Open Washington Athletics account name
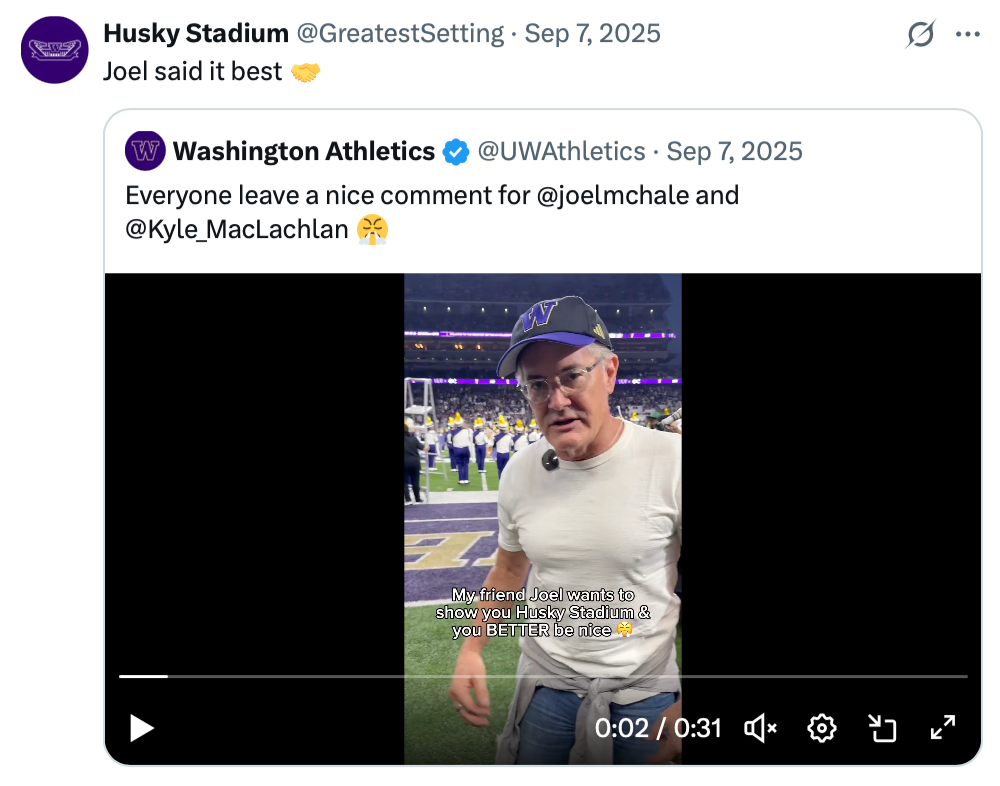The height and width of the screenshot is (786, 1000). point(303,151)
